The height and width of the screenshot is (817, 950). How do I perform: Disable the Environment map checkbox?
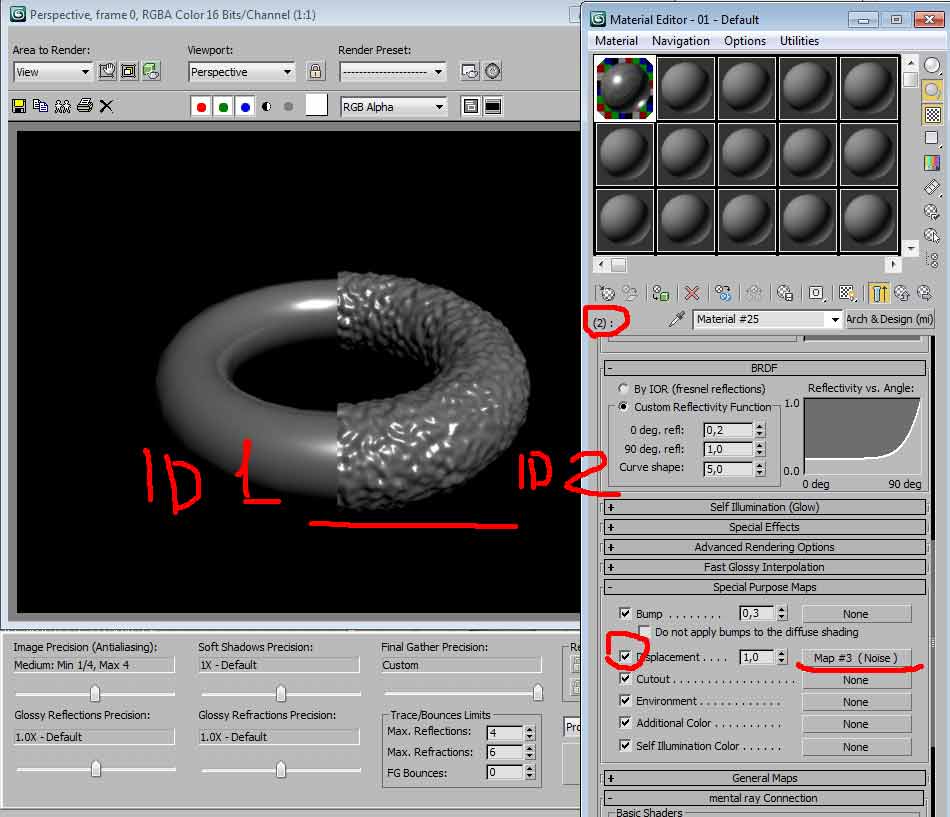(x=625, y=701)
